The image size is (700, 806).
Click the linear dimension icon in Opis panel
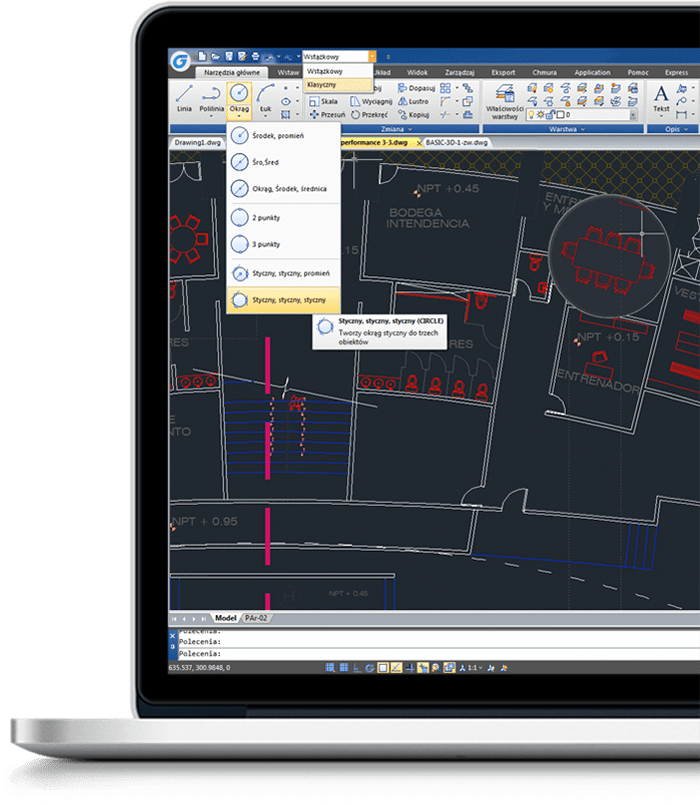pos(681,114)
